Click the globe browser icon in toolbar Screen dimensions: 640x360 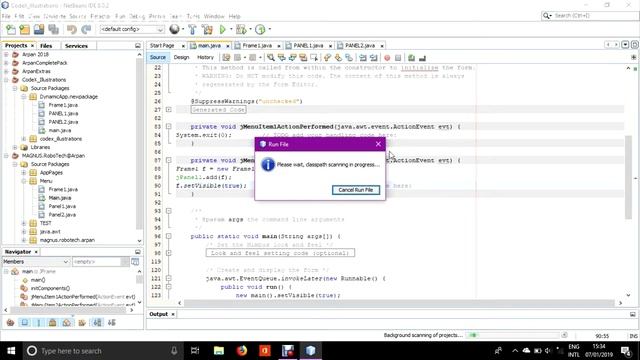174,29
